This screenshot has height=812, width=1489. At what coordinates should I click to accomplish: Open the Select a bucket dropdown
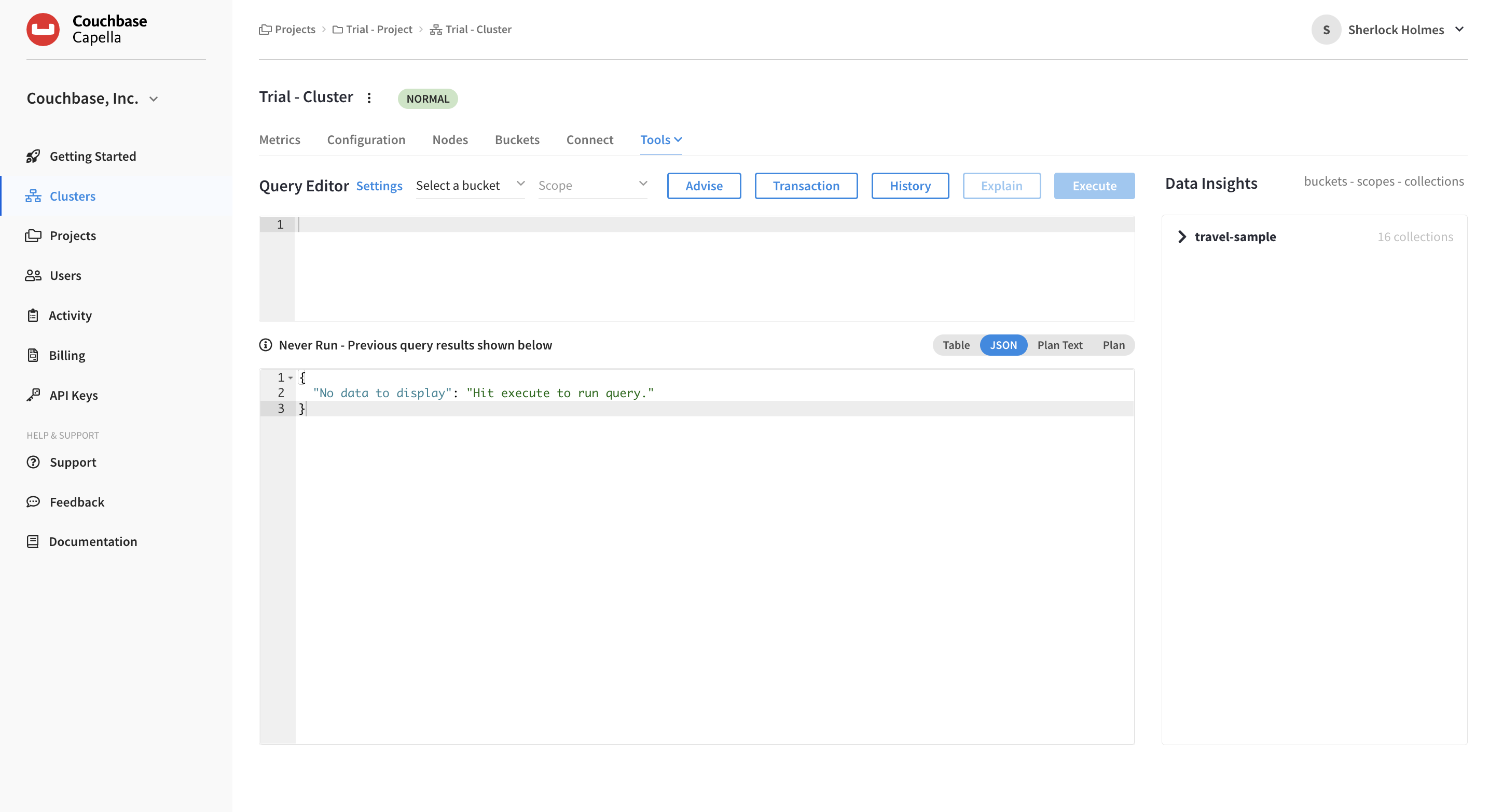coord(470,186)
